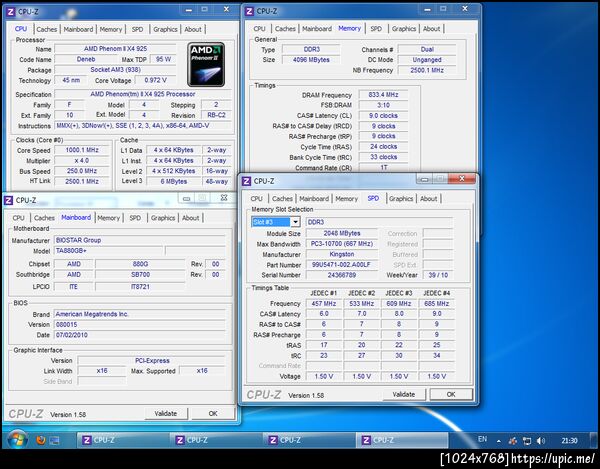
Task: Click the Socket AM3 (938) package value
Action: pos(115,70)
